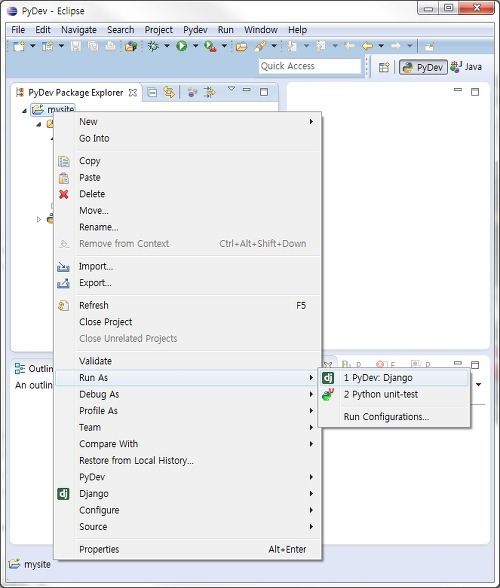The height and width of the screenshot is (588, 500).
Task: Toggle Link with Editor in Package Explorer
Action: [169, 92]
